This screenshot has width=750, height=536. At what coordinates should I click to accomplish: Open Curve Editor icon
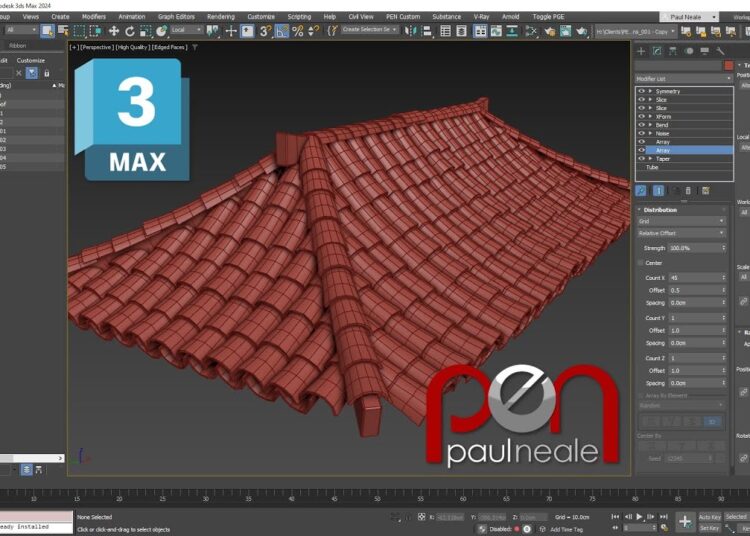pos(496,31)
